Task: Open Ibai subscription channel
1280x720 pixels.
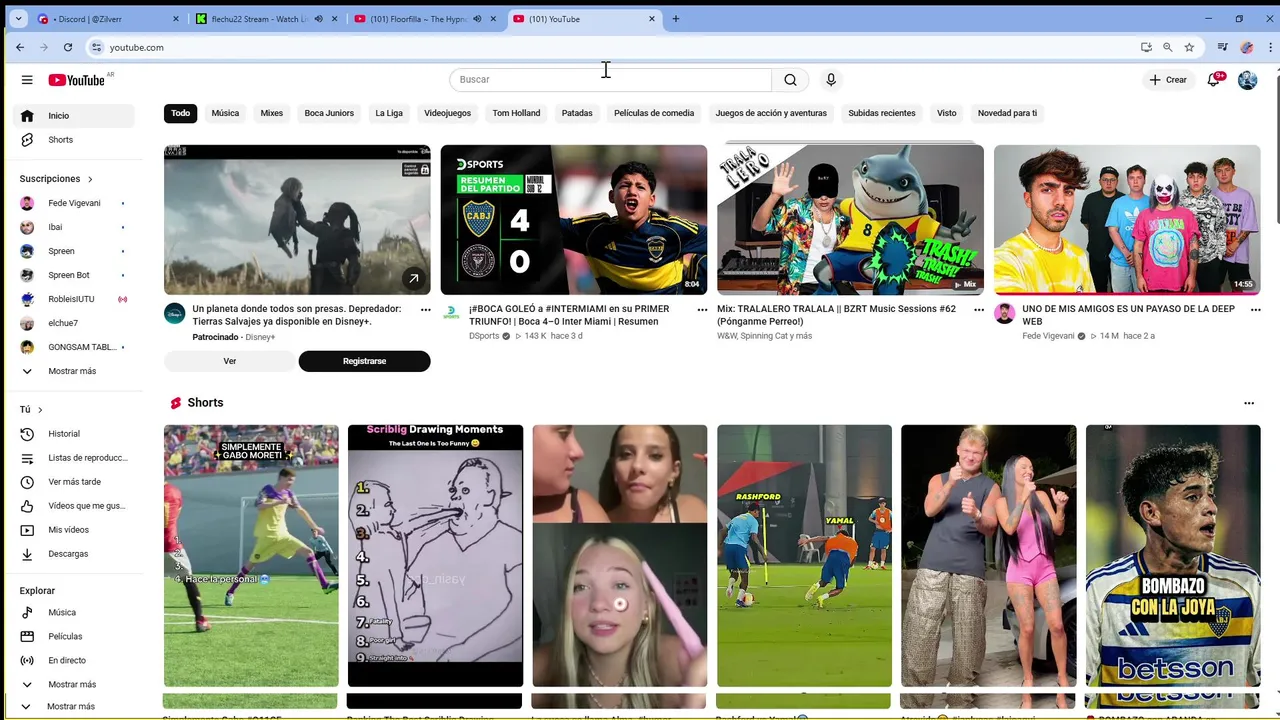Action: 74,227
